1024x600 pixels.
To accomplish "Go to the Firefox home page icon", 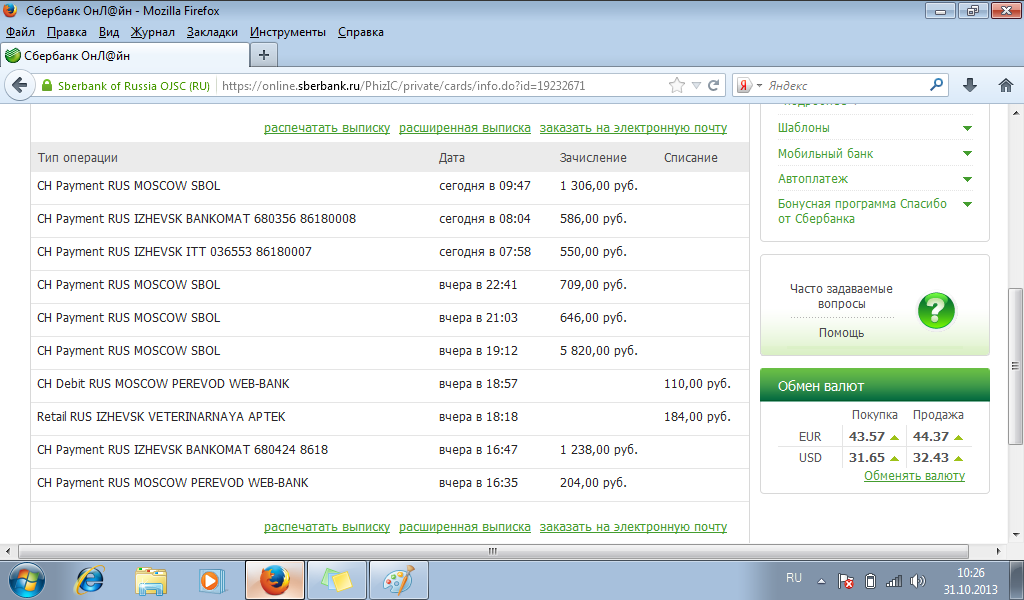I will coord(1006,86).
